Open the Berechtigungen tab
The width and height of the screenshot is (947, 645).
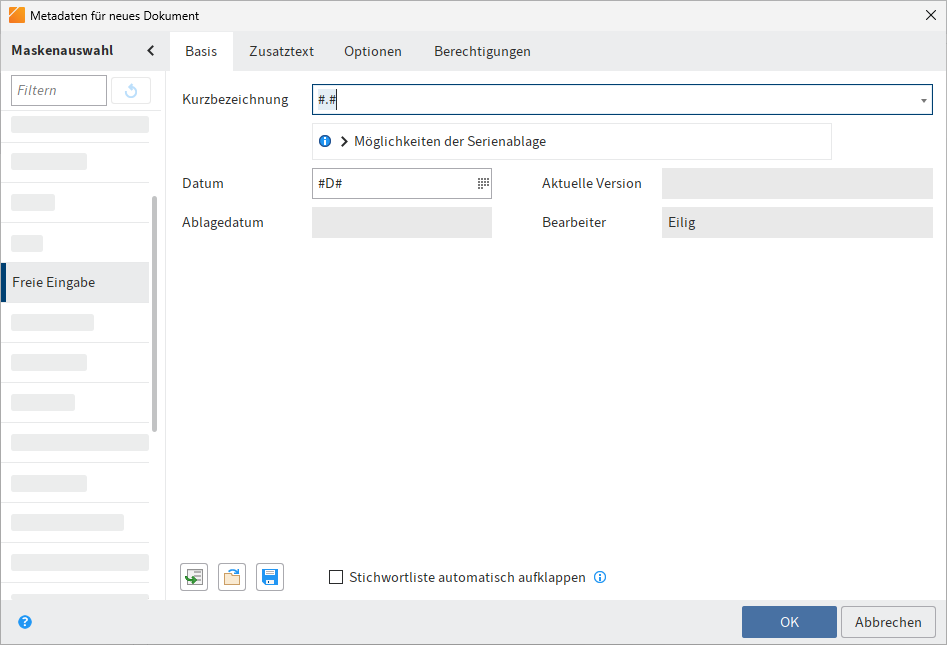pos(482,50)
